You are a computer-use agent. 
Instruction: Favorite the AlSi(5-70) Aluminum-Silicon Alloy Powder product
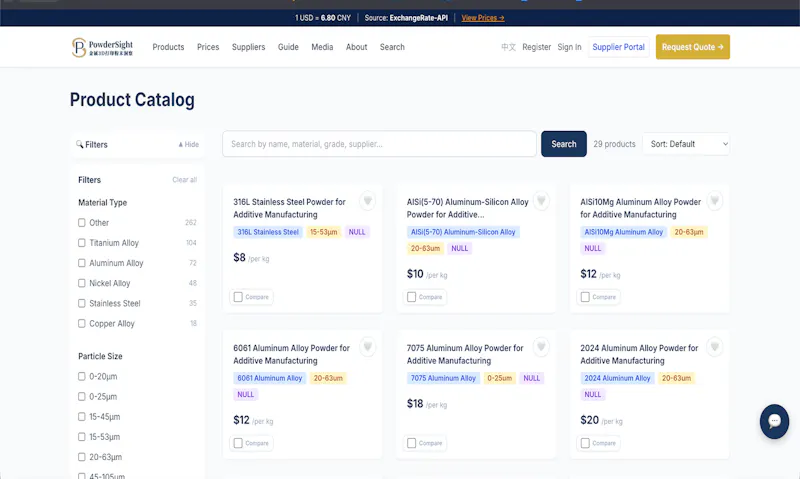coord(541,200)
